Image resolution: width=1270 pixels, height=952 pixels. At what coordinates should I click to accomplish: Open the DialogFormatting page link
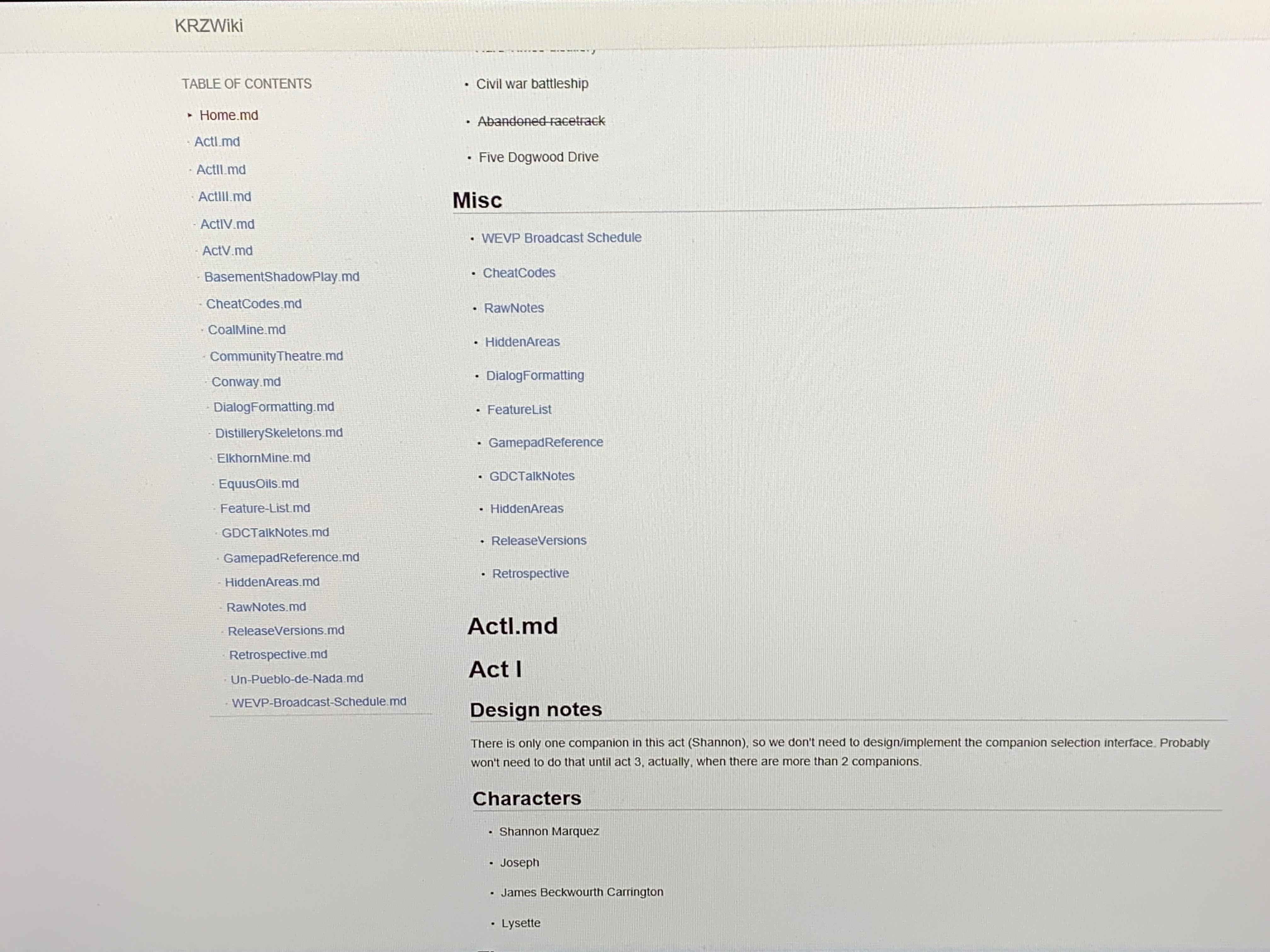(535, 375)
